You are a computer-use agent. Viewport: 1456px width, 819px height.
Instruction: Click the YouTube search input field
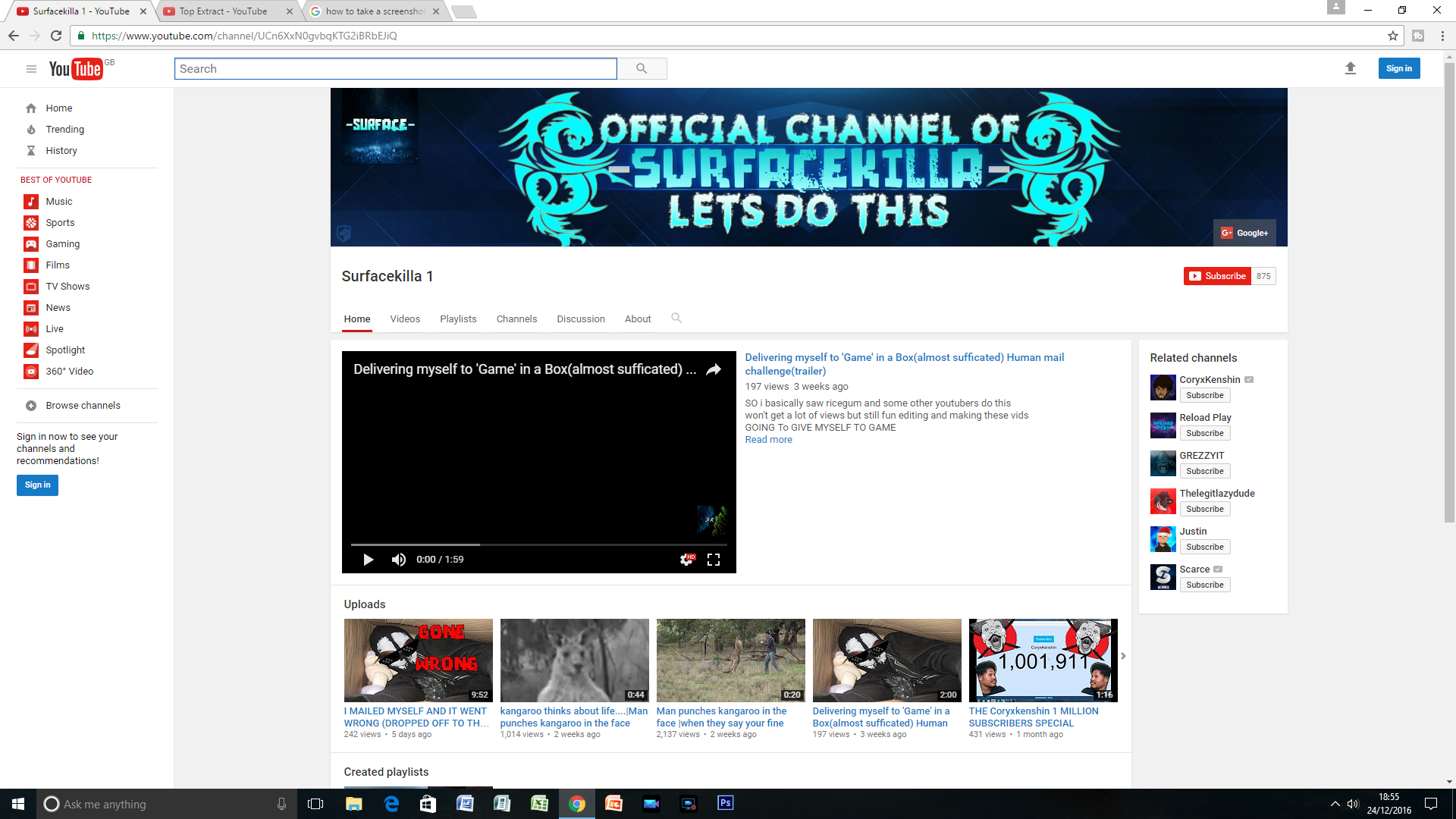(396, 69)
